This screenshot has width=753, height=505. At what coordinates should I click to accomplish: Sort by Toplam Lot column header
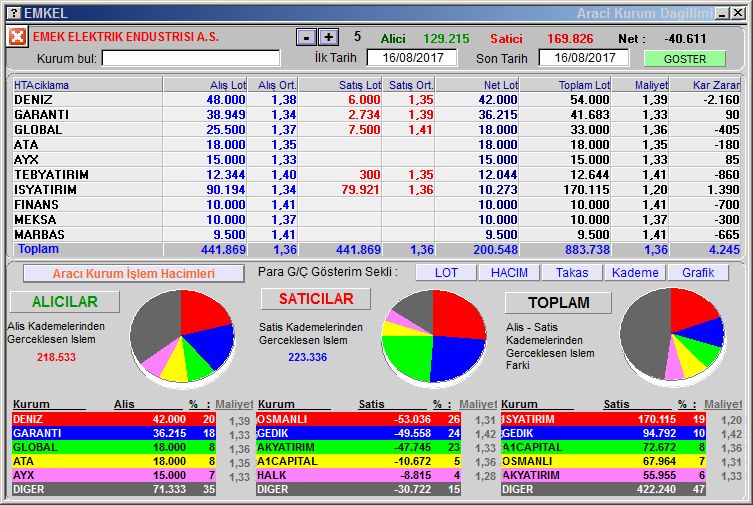tap(566, 85)
